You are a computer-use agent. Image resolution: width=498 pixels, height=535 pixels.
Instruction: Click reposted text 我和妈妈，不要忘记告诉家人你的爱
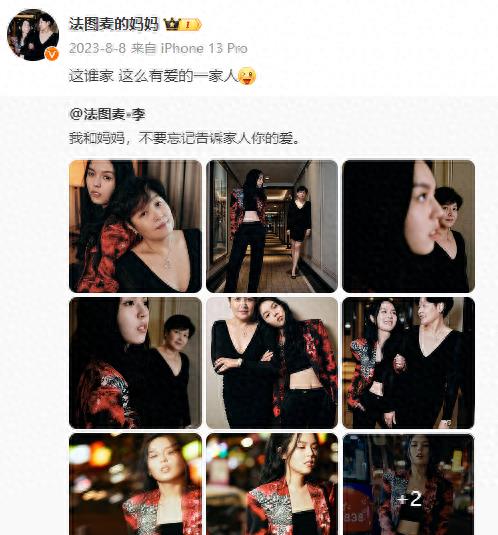point(185,138)
